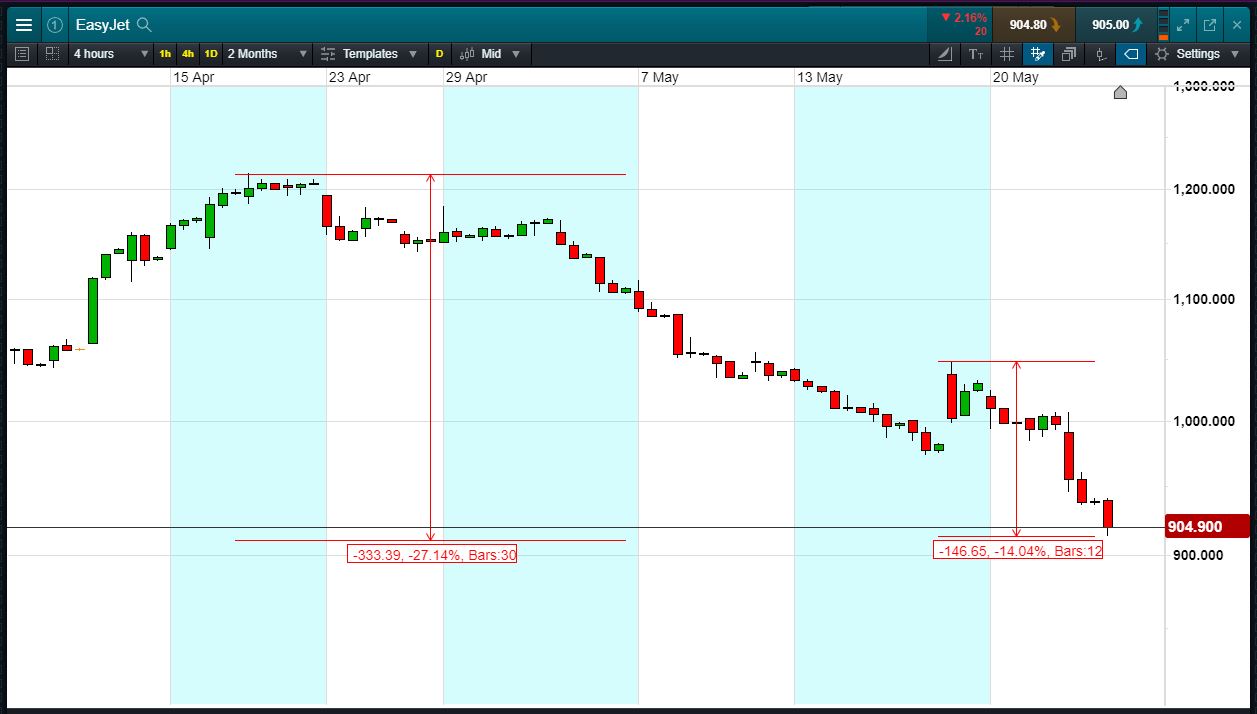Click the 1,200.000 price axis label
This screenshot has height=714, width=1257.
[x=1204, y=189]
